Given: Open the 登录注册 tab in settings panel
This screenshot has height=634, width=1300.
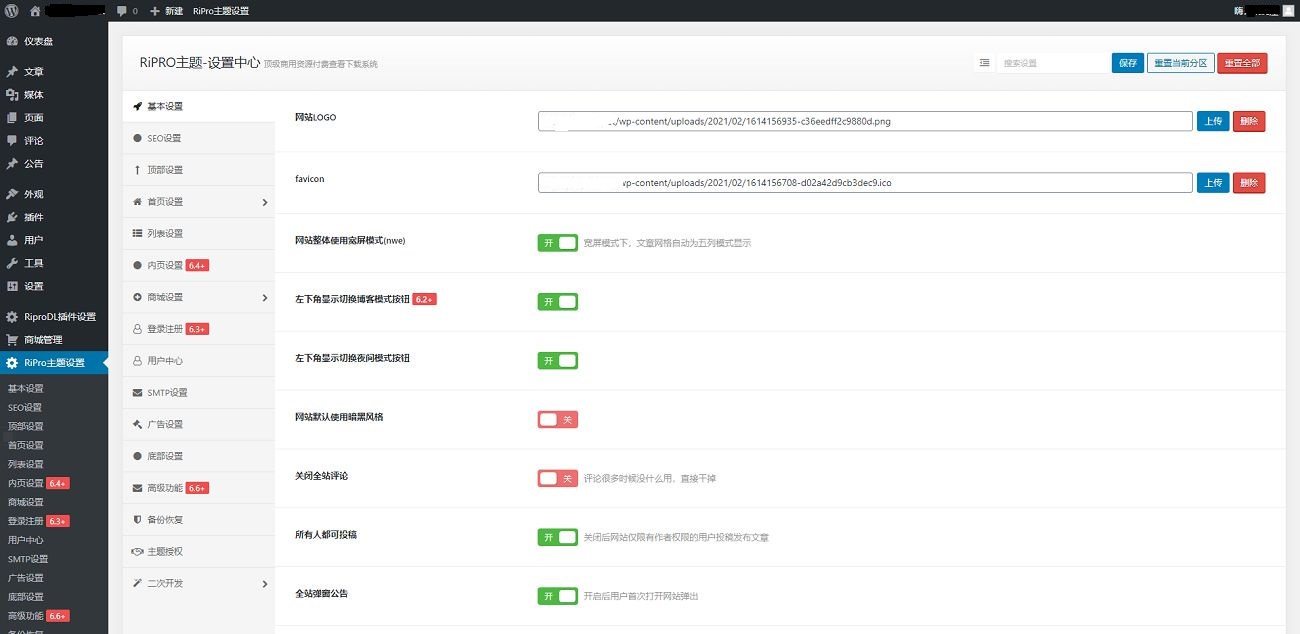Looking at the screenshot, I should point(198,329).
